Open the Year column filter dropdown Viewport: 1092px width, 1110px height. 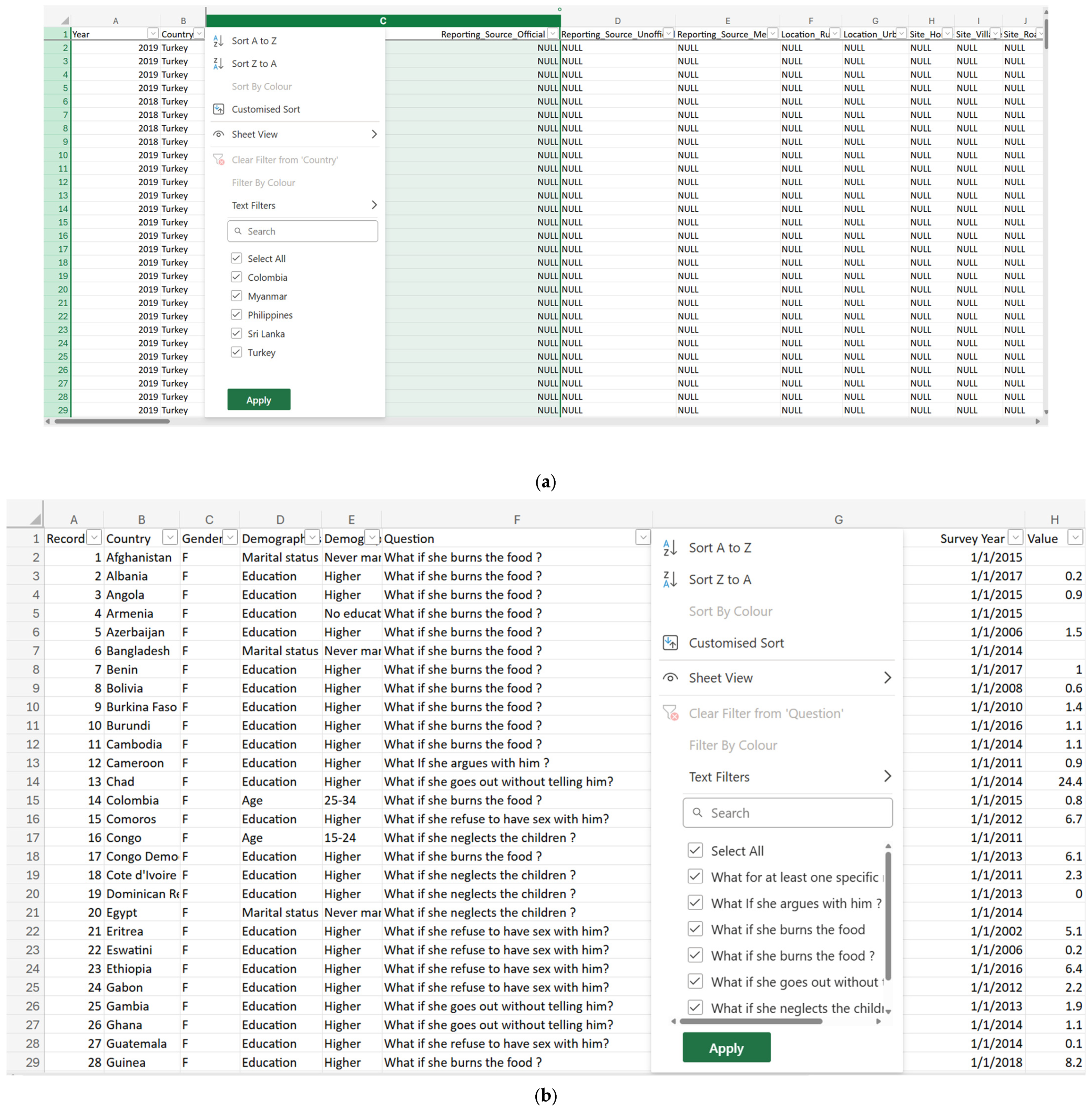pyautogui.click(x=152, y=34)
